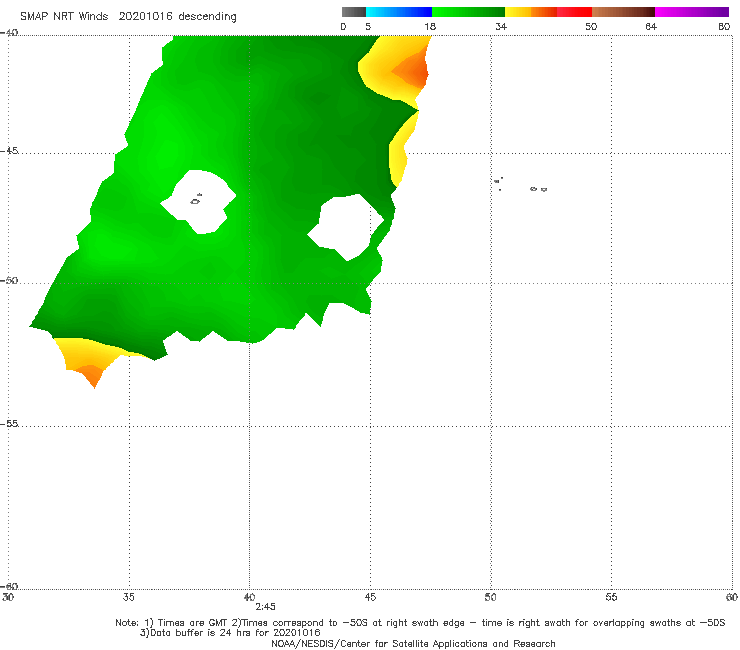This screenshot has width=740, height=650.
Task: Click the gray segment of the wind color bar
Action: 353,12
